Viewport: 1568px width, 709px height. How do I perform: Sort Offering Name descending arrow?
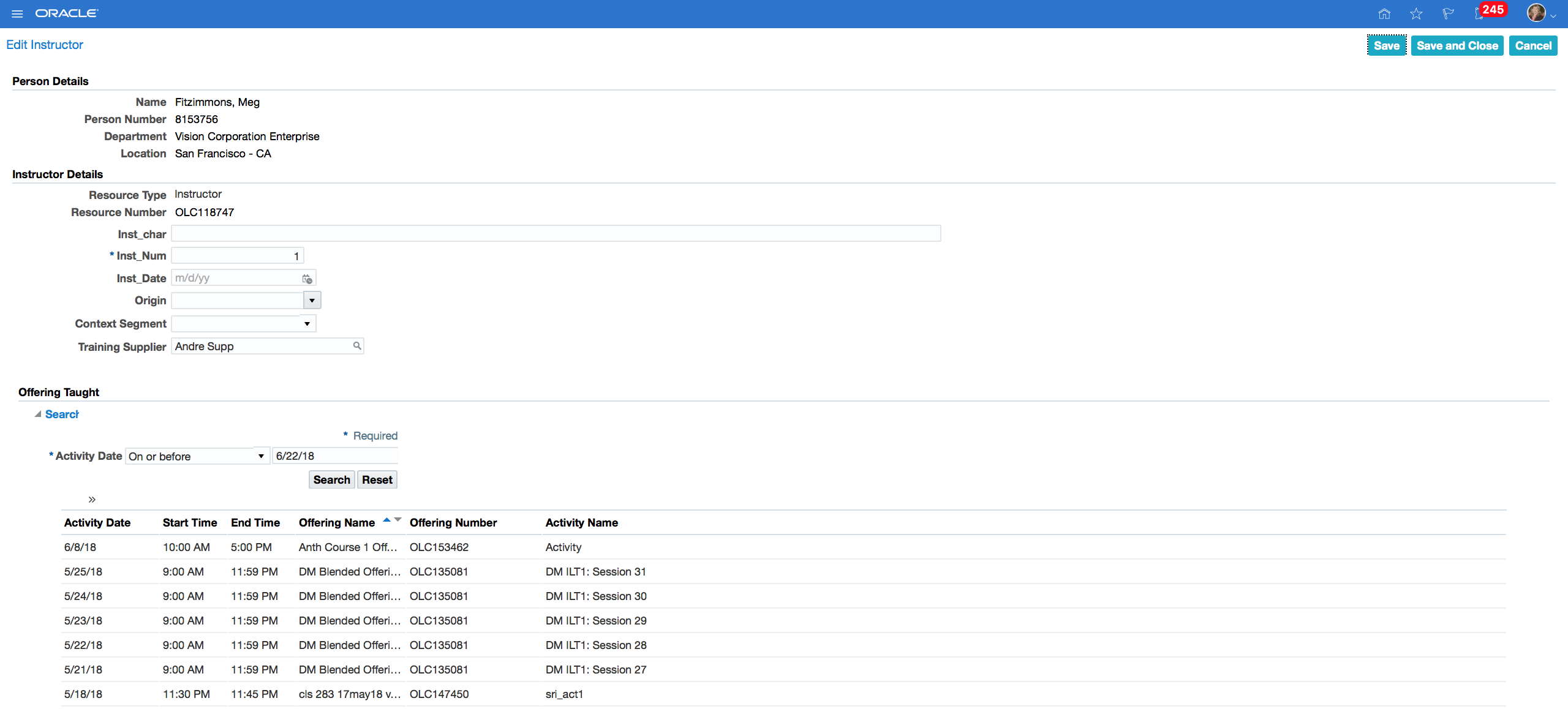pos(398,520)
